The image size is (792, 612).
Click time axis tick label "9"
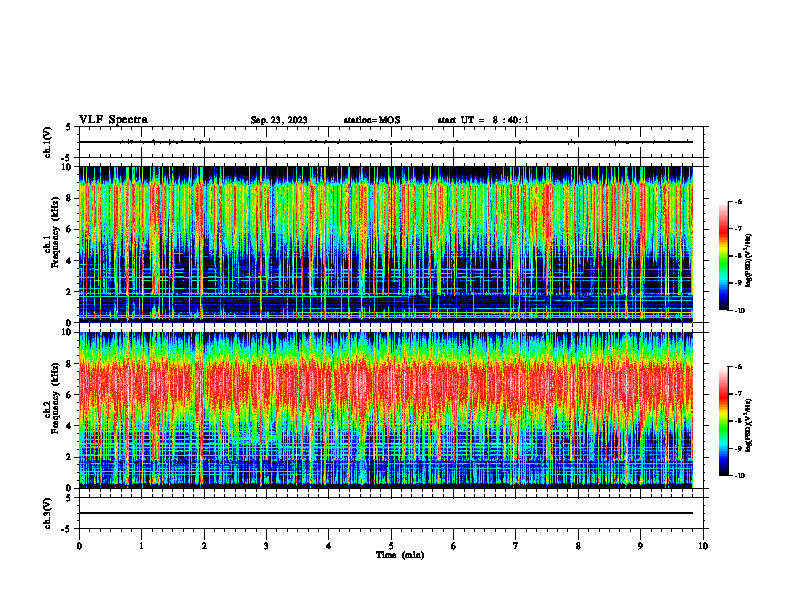coord(640,546)
